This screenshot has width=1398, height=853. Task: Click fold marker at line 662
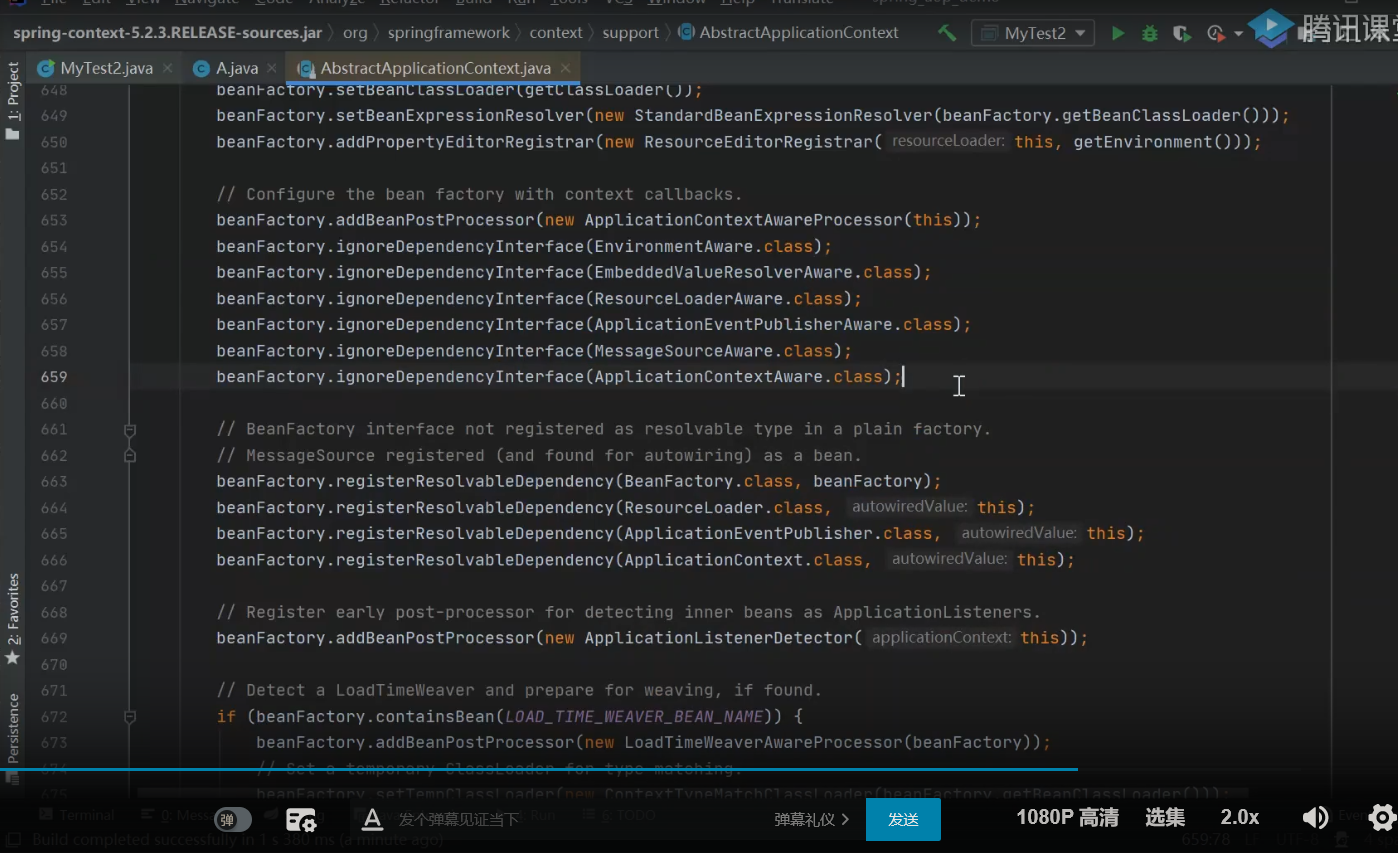pos(130,455)
